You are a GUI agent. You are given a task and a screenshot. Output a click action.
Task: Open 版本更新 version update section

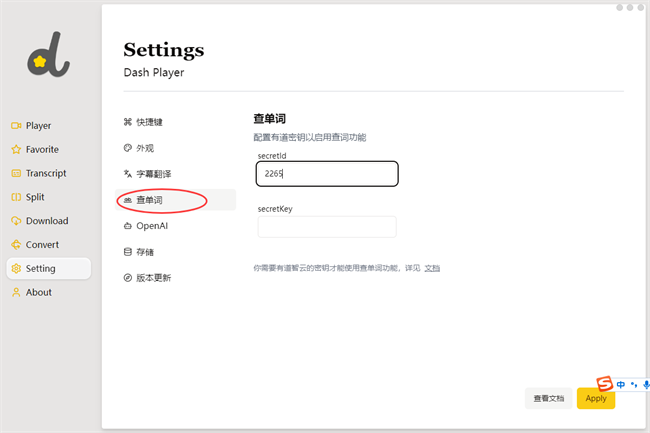pos(175,278)
